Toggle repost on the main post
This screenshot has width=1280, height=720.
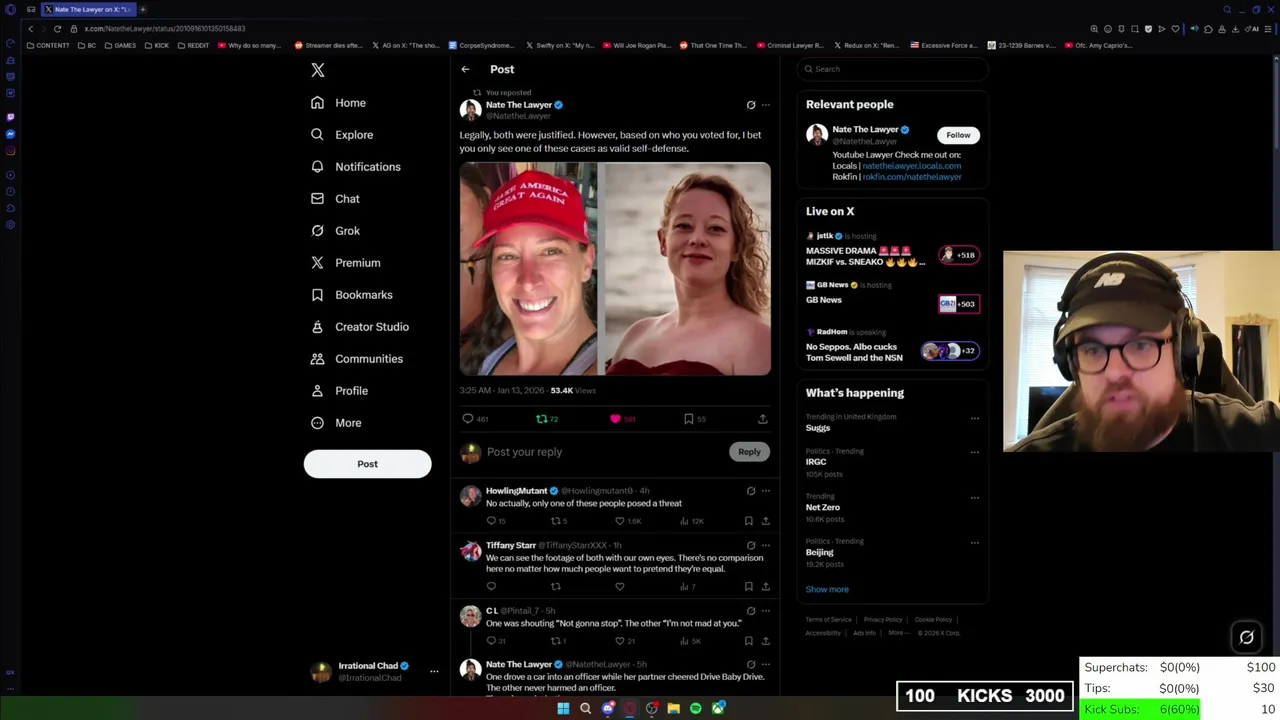click(541, 419)
